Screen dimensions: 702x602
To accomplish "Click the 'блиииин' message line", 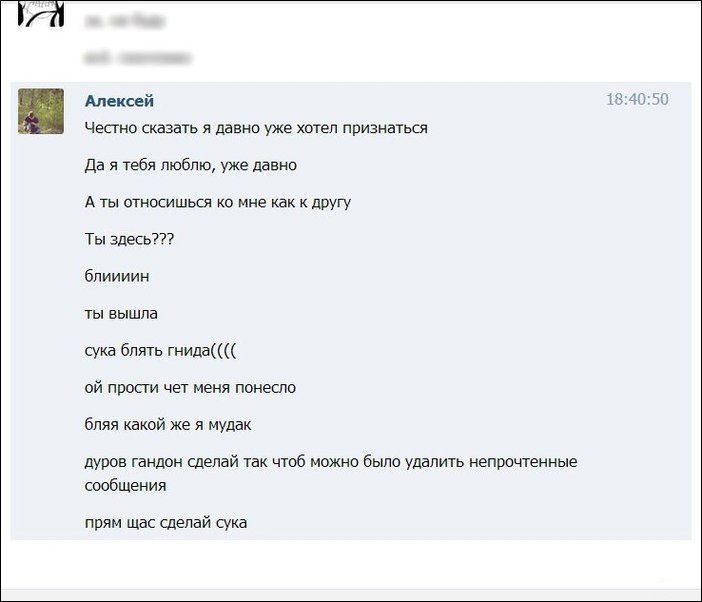I will coord(117,276).
